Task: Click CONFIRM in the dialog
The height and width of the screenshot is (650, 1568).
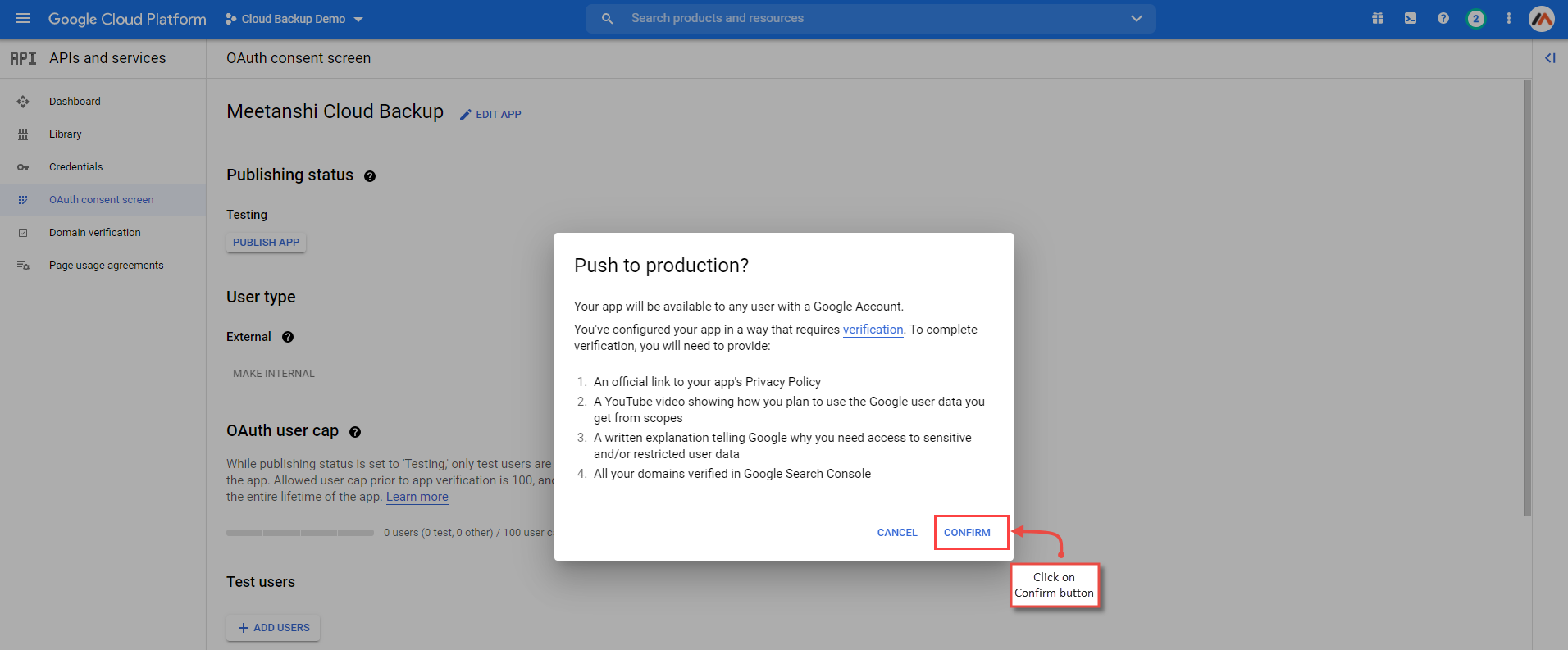Action: point(967,533)
